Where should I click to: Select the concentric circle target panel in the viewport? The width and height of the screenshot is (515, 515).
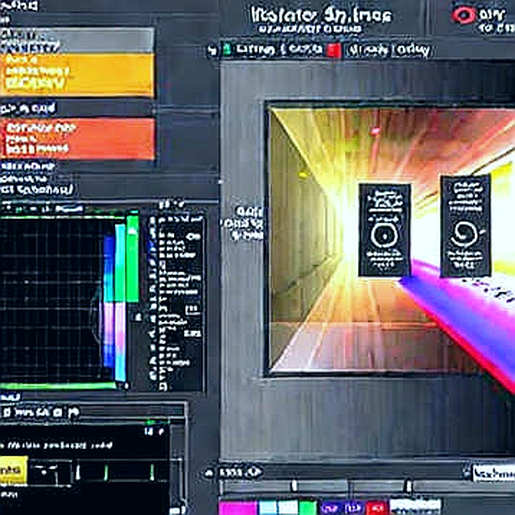[384, 230]
